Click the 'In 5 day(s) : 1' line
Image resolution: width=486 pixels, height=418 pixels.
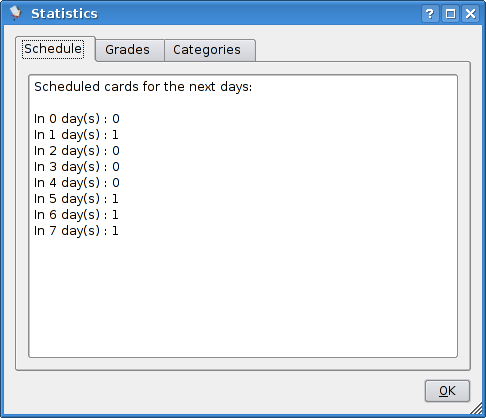pyautogui.click(x=76, y=199)
